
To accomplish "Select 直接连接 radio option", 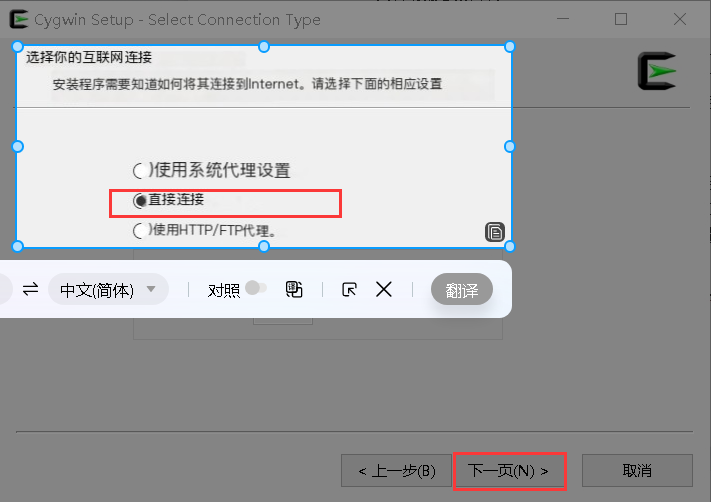I will [140, 200].
